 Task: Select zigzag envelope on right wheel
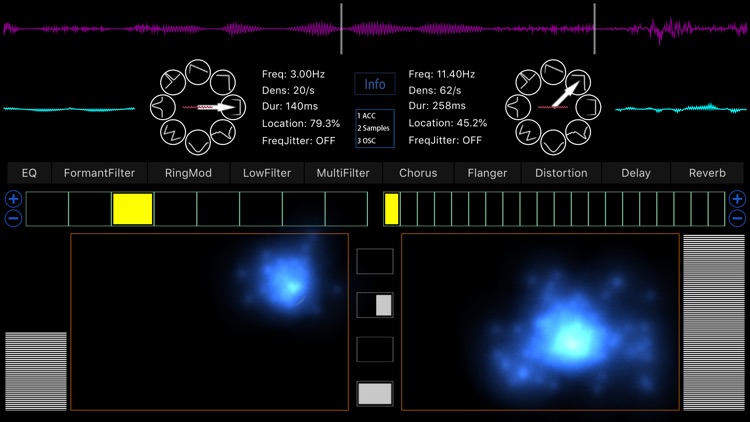point(528,133)
